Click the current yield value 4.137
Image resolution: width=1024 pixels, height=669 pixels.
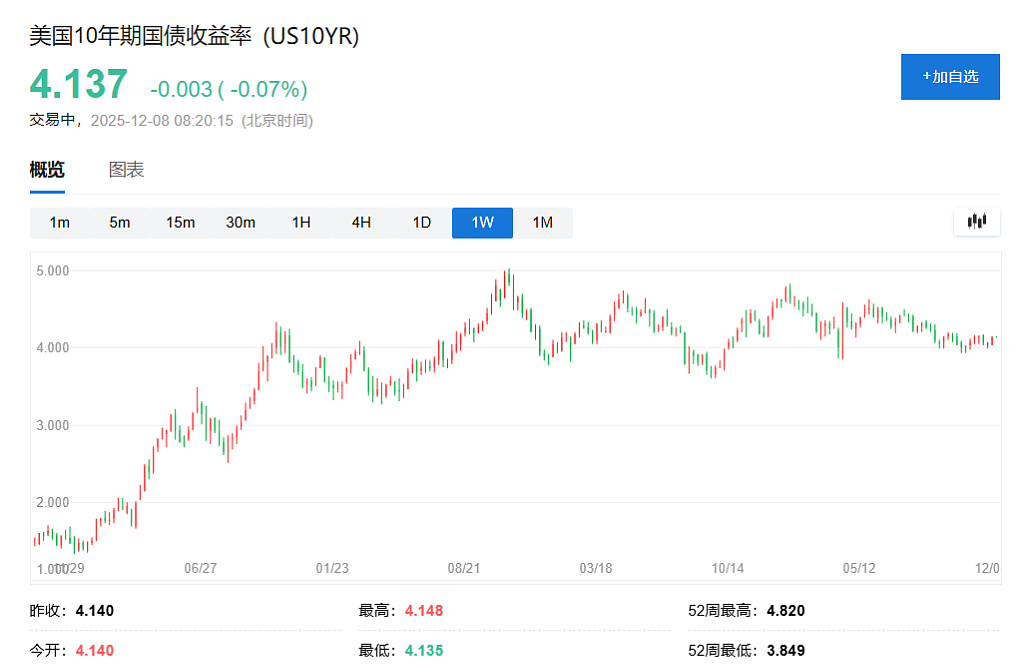click(x=78, y=84)
